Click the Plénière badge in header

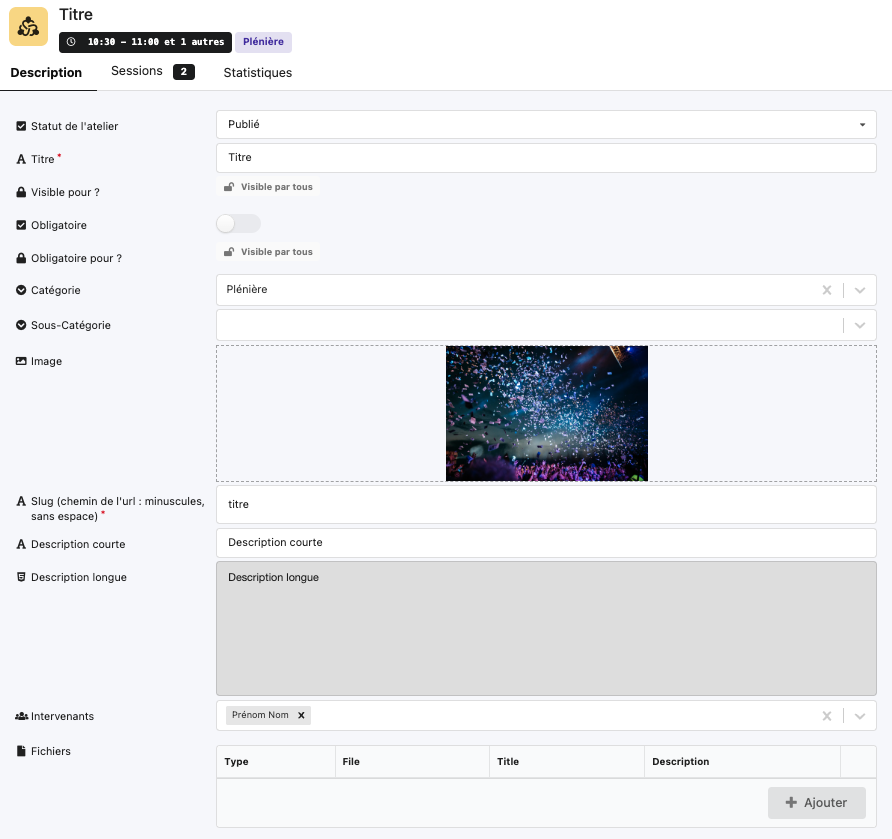[x=263, y=42]
